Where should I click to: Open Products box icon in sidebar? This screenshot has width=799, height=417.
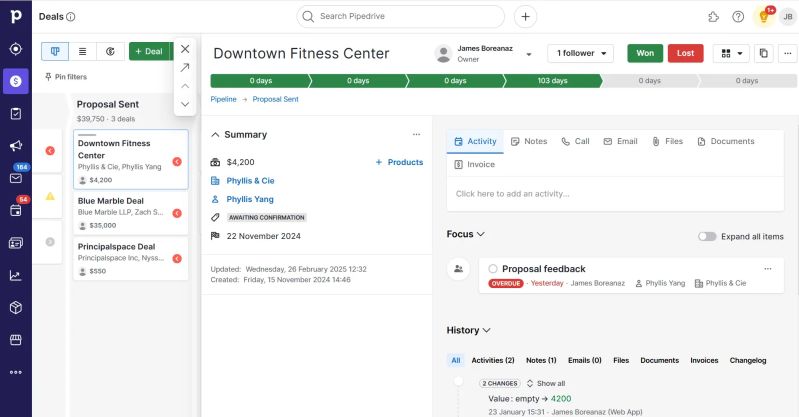click(16, 307)
